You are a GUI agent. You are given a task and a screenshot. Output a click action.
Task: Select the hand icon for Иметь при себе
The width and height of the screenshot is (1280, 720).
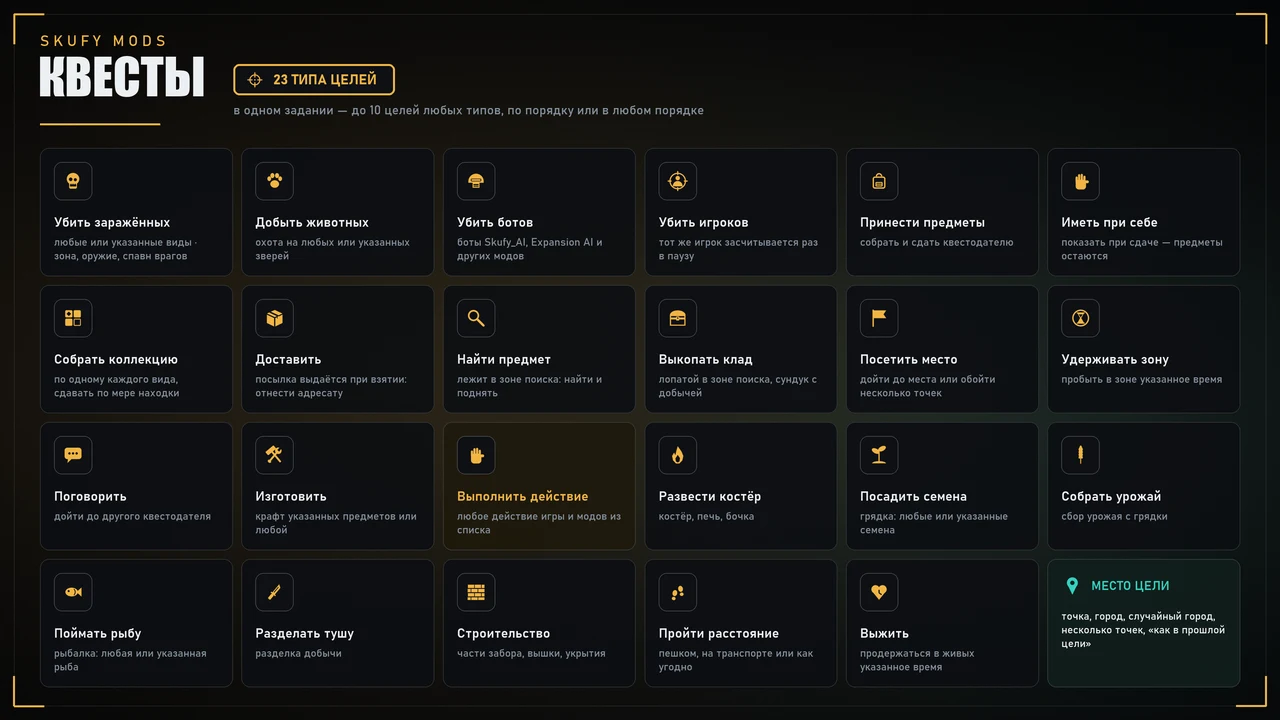tap(1081, 181)
